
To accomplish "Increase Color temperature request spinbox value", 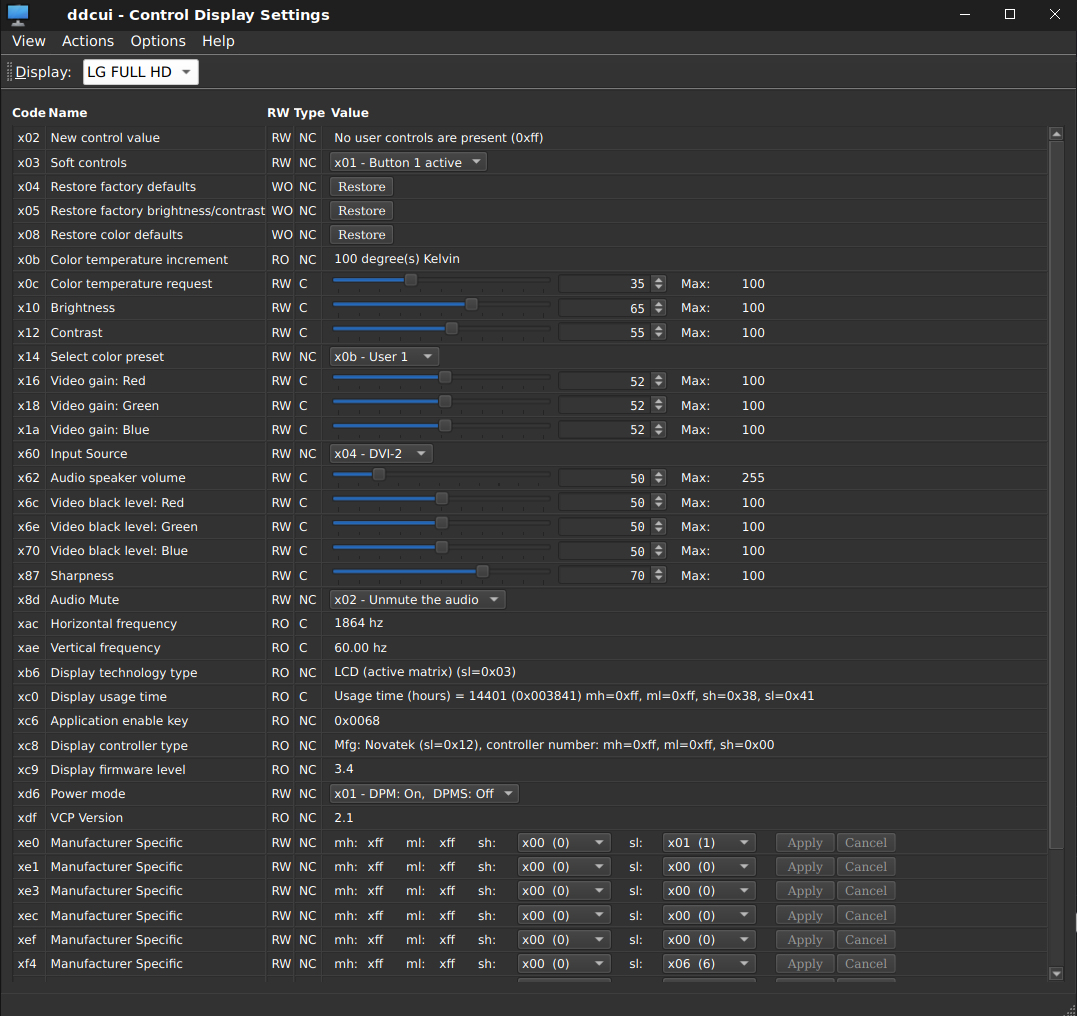I will pyautogui.click(x=659, y=280).
